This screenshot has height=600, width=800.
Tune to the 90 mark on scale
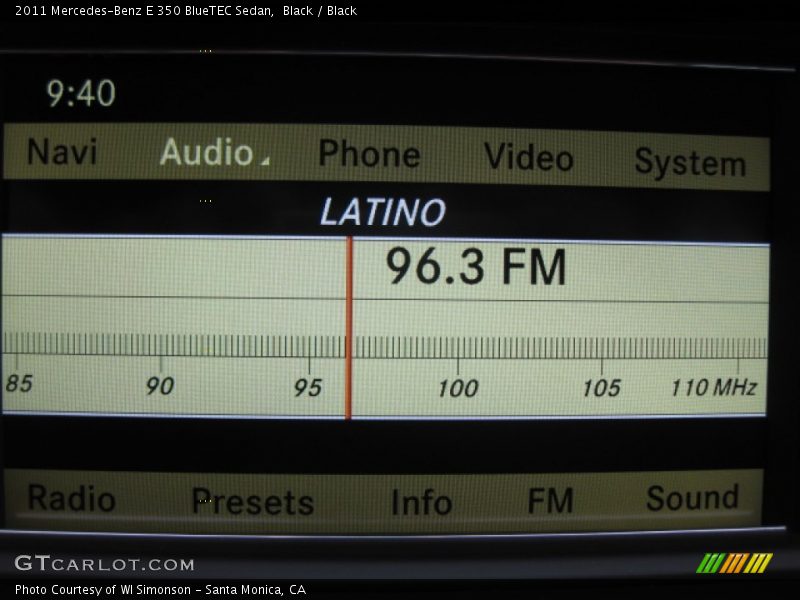tap(160, 386)
